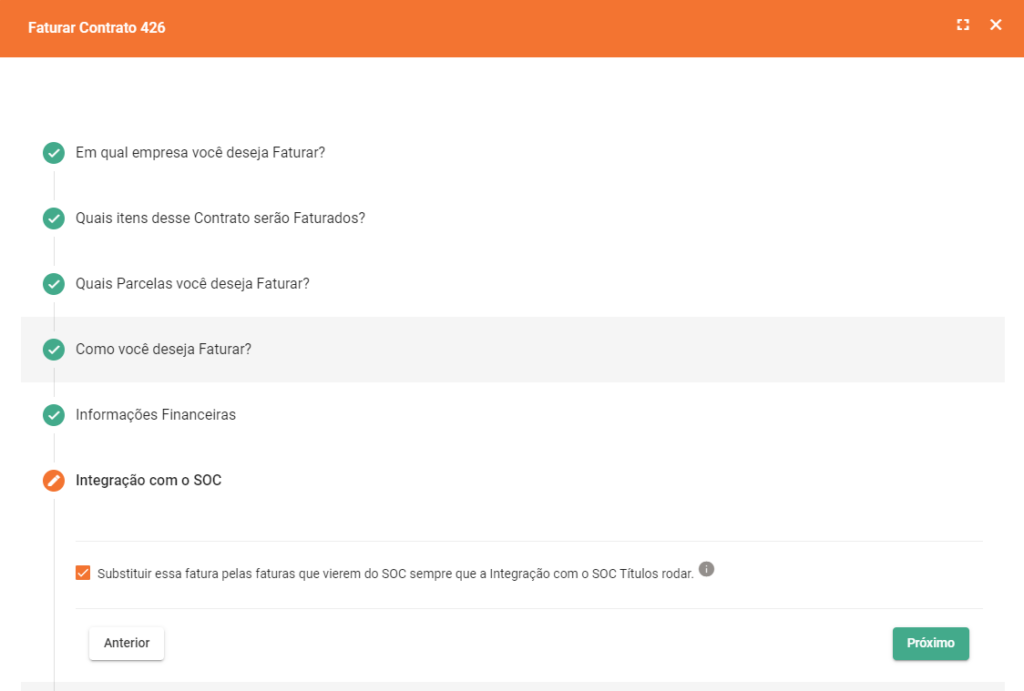Image resolution: width=1024 pixels, height=691 pixels.
Task: Open step 'Em qual empresa você deseja Faturar?'
Action: [x=200, y=153]
